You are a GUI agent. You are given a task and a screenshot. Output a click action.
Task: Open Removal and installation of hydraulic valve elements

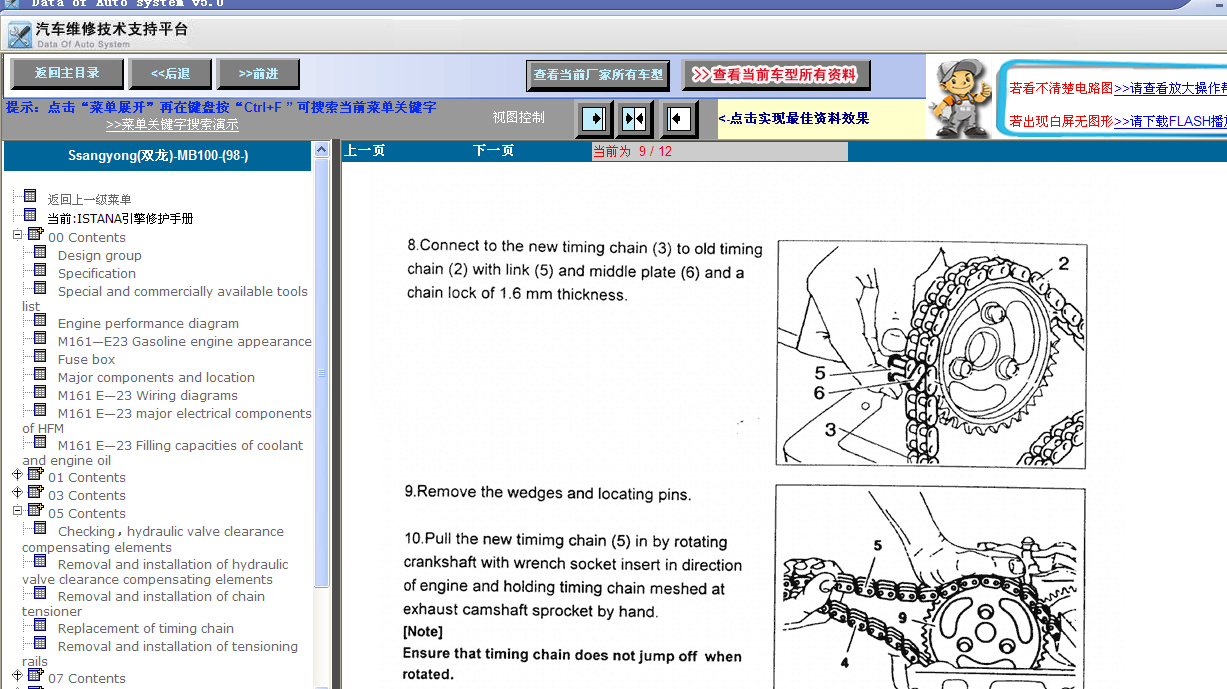[155, 571]
